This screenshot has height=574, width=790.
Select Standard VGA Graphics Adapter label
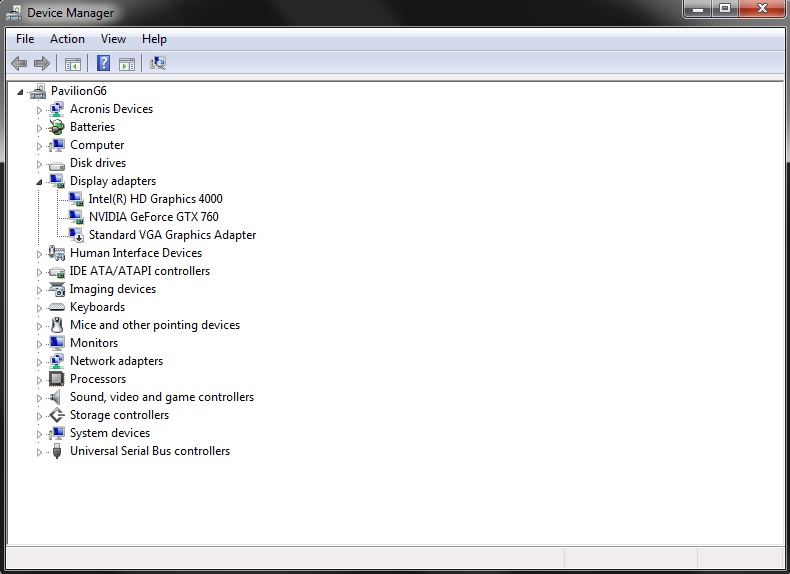pyautogui.click(x=172, y=235)
